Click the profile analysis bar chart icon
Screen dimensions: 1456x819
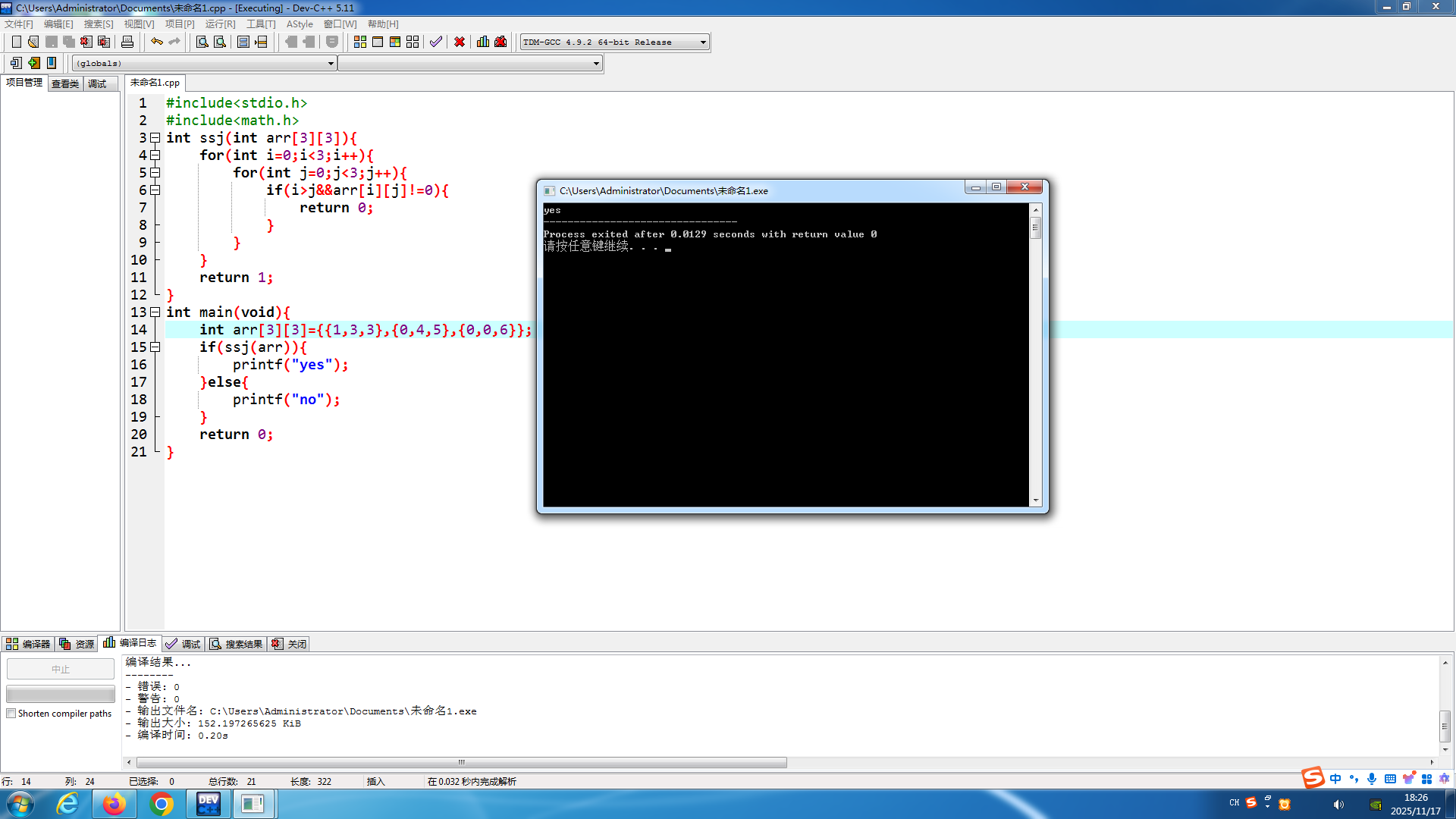click(x=483, y=42)
